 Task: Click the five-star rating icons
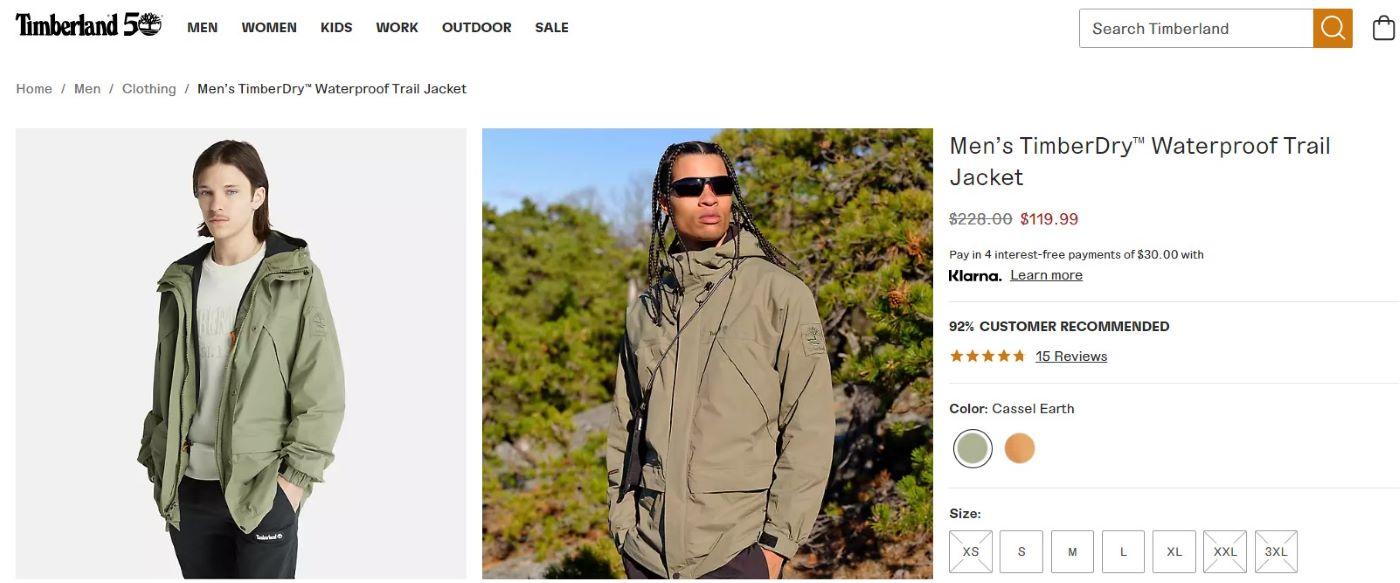point(987,356)
